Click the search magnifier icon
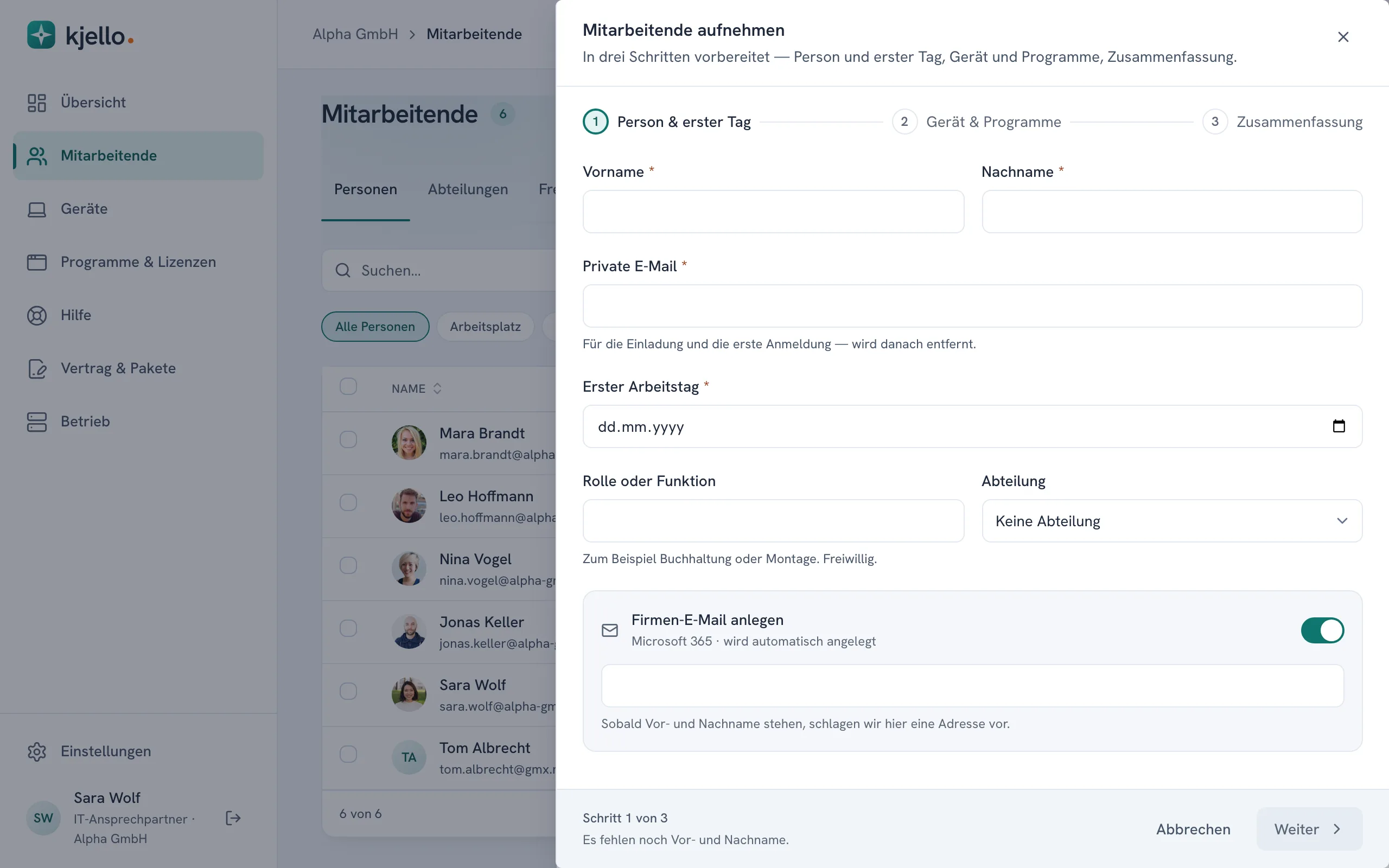This screenshot has height=868, width=1389. click(343, 270)
